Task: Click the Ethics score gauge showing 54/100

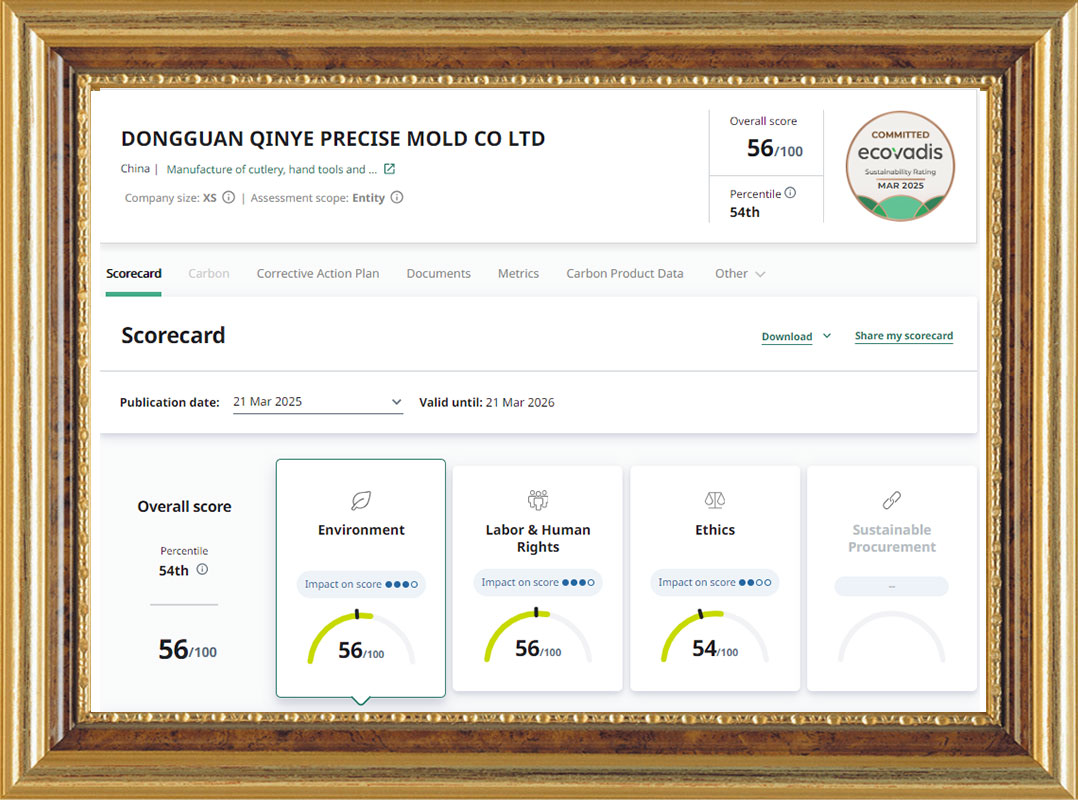Action: 715,636
